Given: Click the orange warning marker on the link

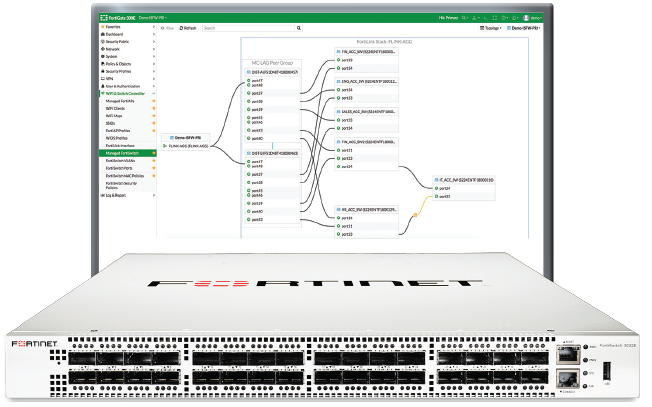Looking at the screenshot, I should (x=415, y=215).
